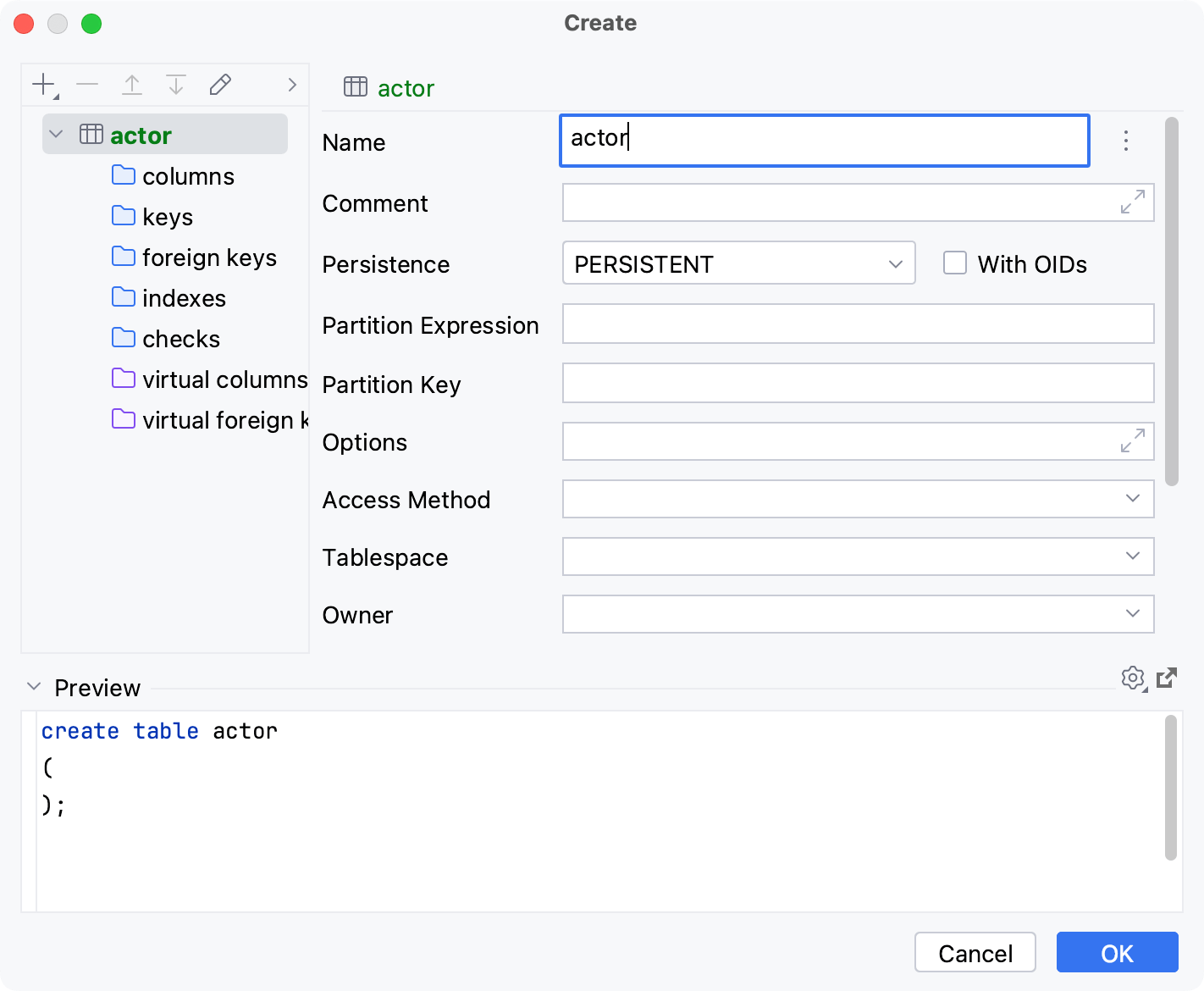
Task: Click the Edit pencil icon
Action: (220, 85)
